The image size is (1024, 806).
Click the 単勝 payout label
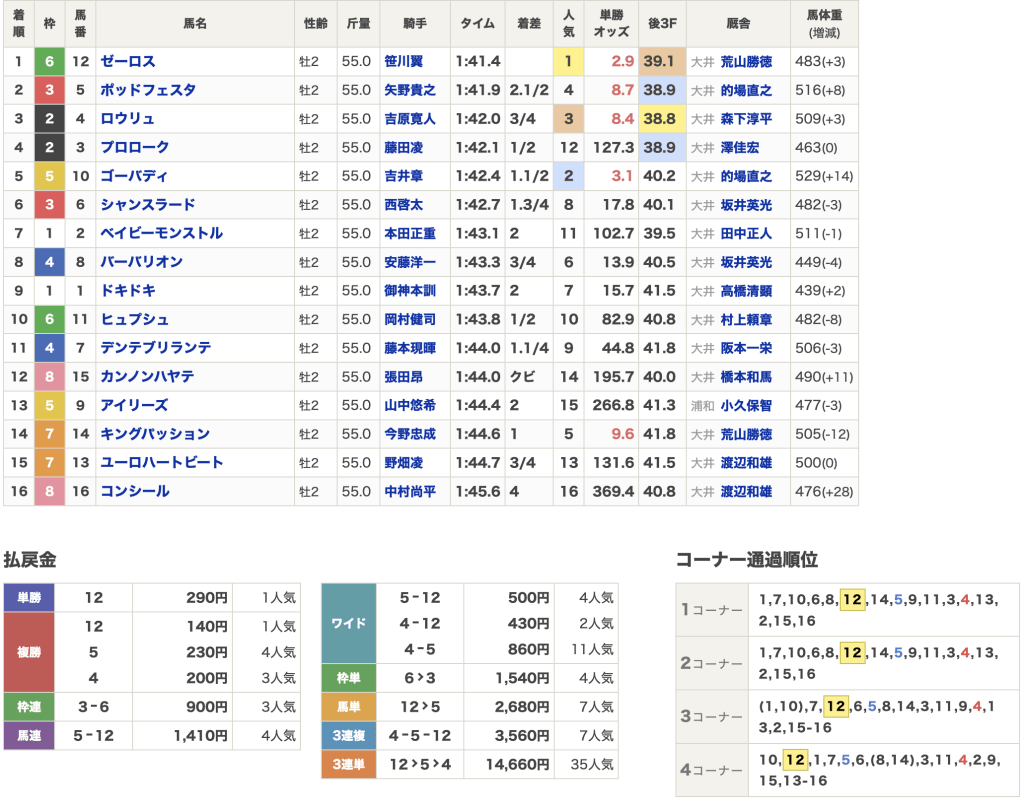tap(29, 598)
